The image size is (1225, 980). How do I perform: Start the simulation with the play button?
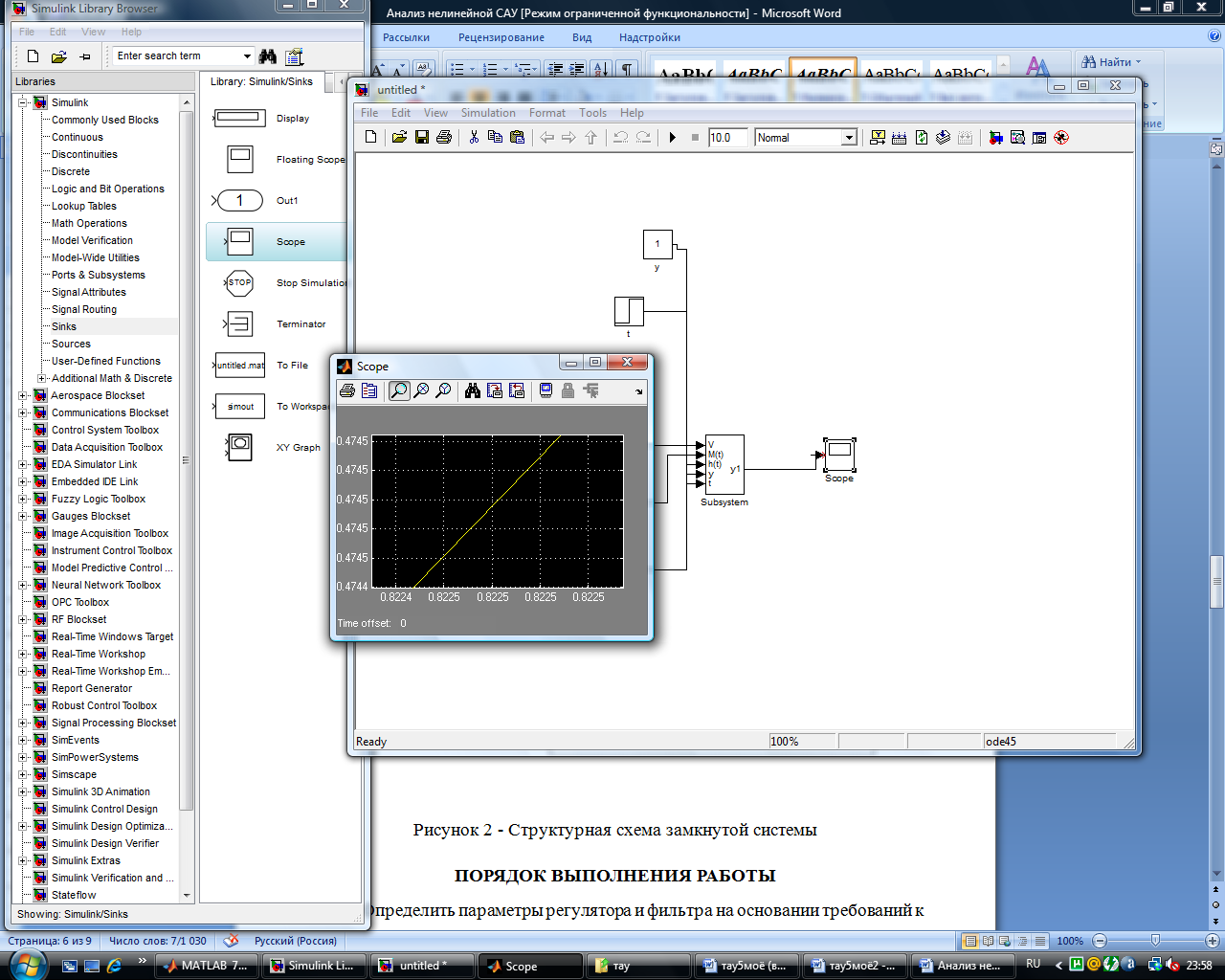(x=673, y=138)
